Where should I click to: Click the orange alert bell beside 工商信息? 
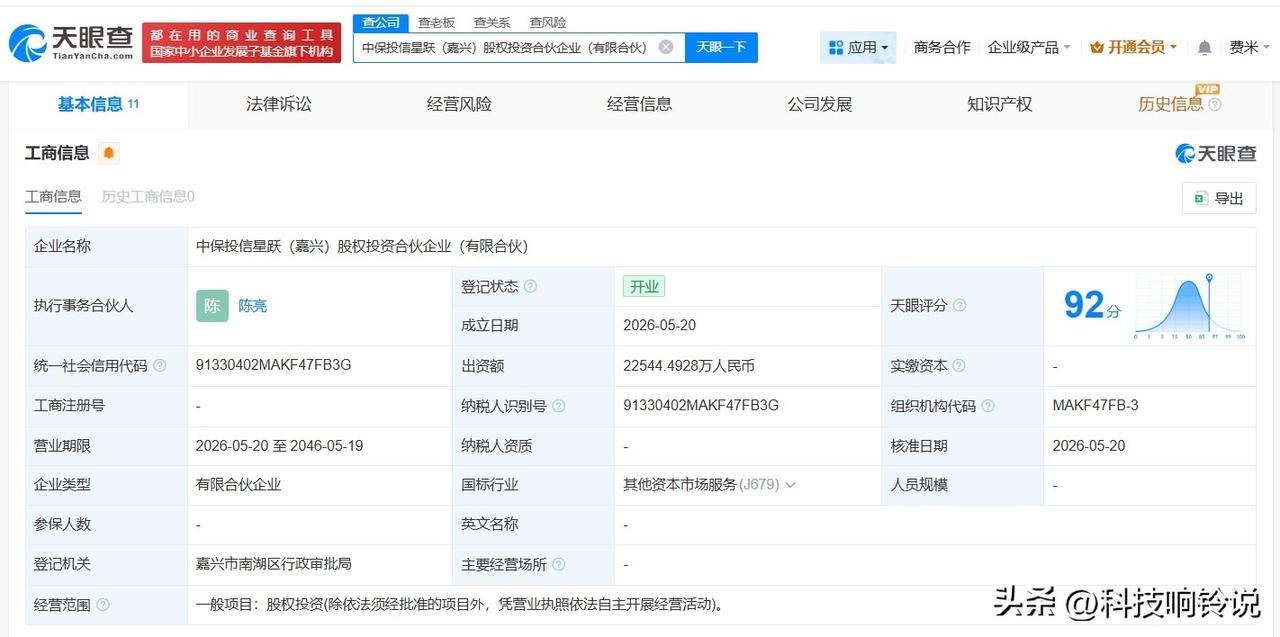click(x=109, y=153)
